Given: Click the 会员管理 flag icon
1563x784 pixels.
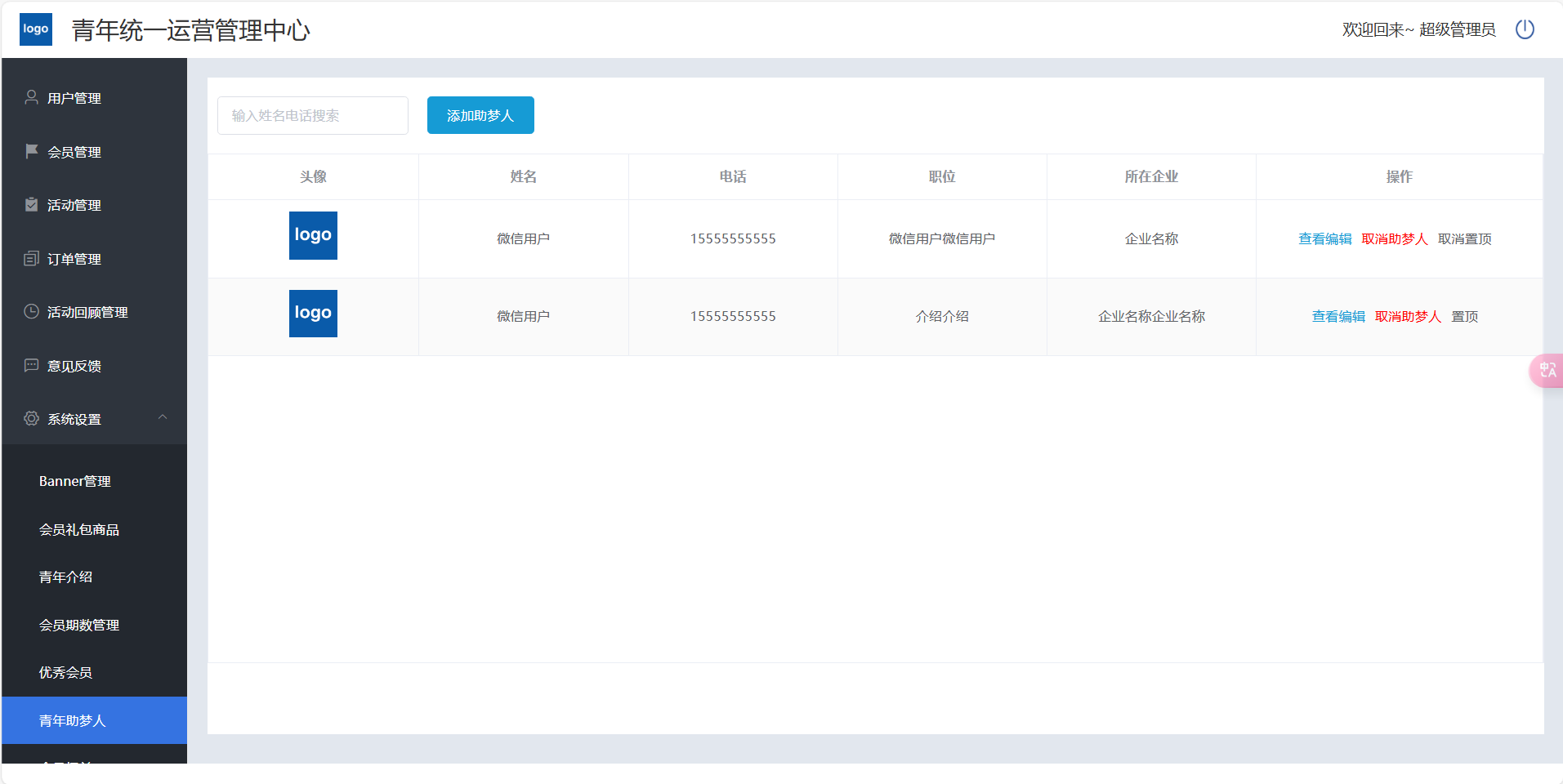Looking at the screenshot, I should pyautogui.click(x=31, y=151).
